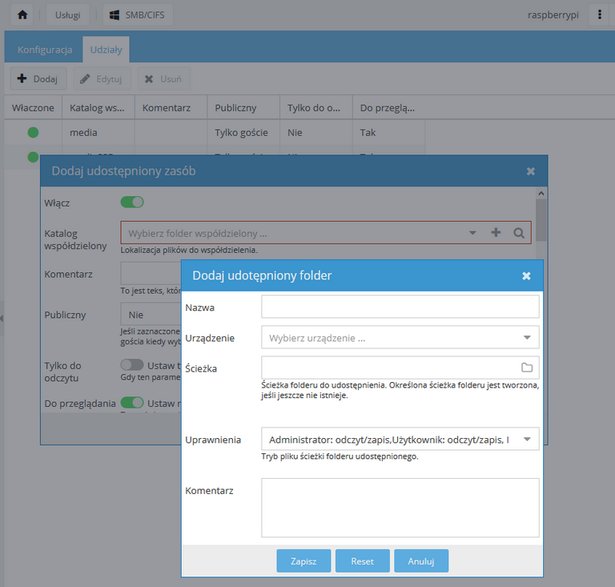This screenshot has width=615, height=587.
Task: Close the Dodaj udotępniony folder dialog
Action: tap(526, 276)
